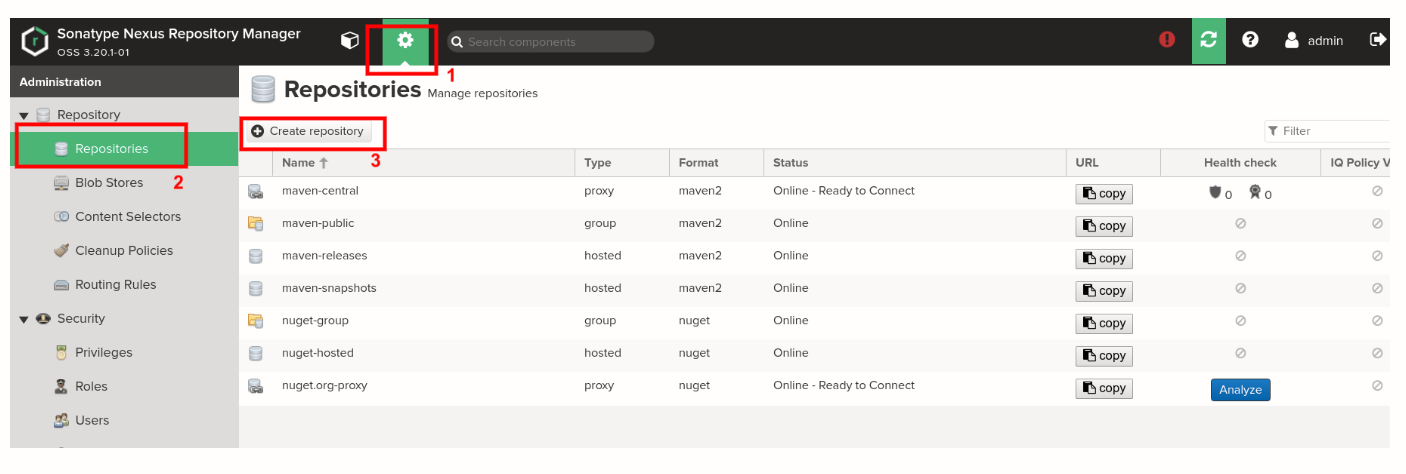Select Blob Stores in the sidebar
Viewport: 1406px width, 474px height.
tap(109, 183)
